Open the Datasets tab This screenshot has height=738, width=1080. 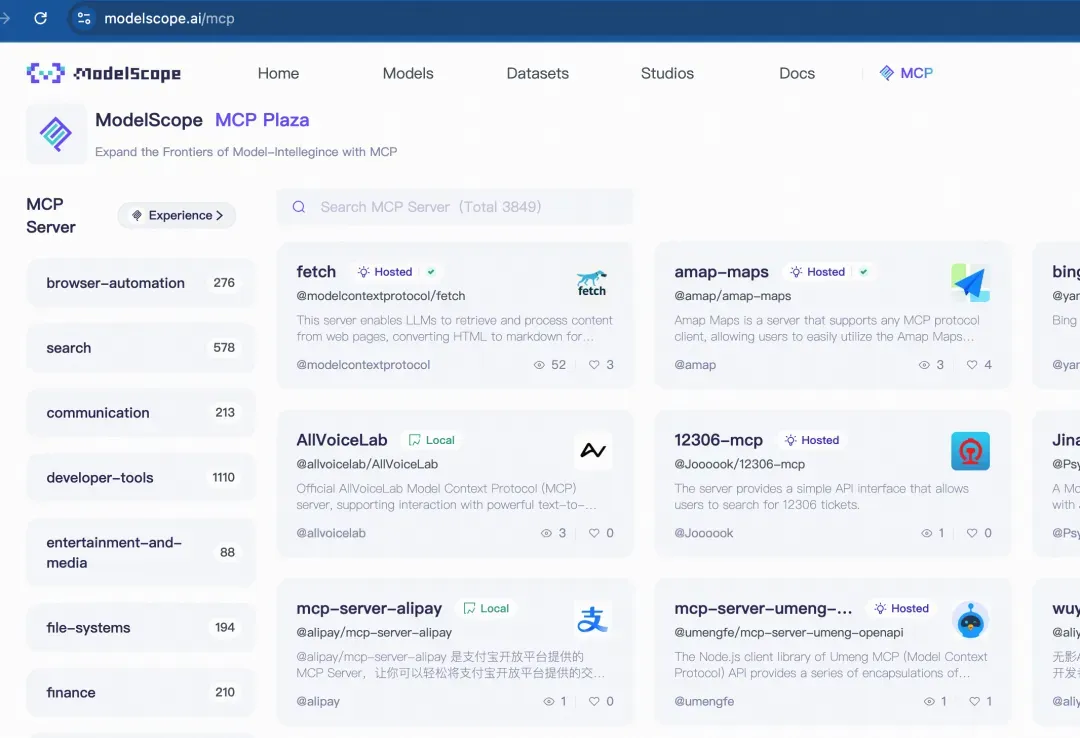pyautogui.click(x=537, y=73)
